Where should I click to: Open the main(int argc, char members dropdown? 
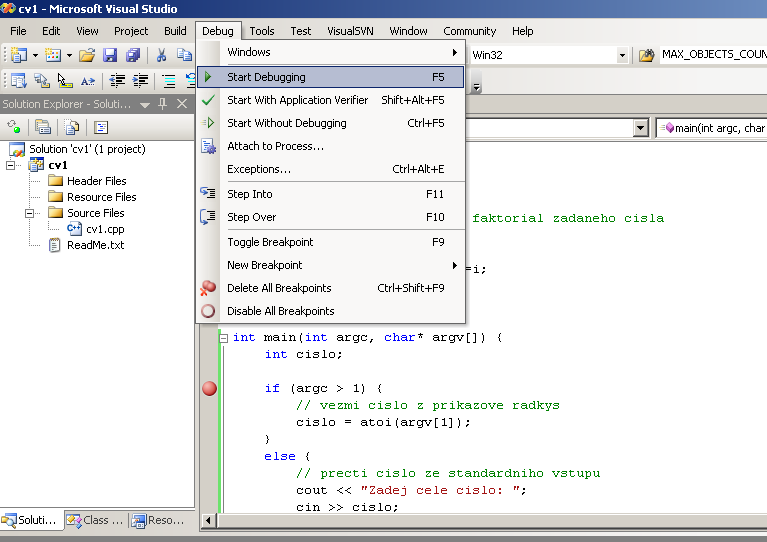[712, 128]
